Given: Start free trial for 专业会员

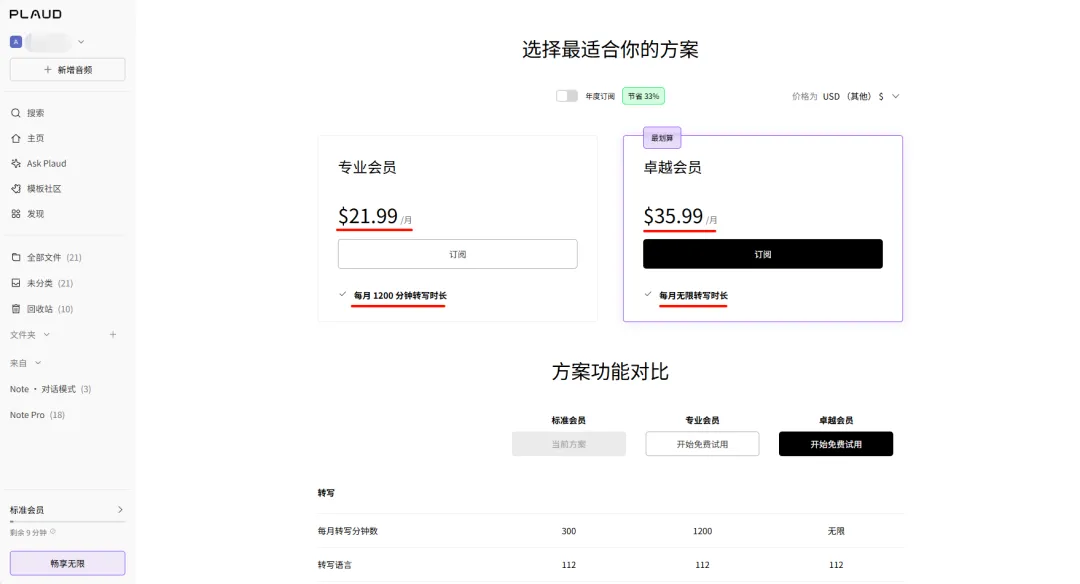Looking at the screenshot, I should [703, 444].
